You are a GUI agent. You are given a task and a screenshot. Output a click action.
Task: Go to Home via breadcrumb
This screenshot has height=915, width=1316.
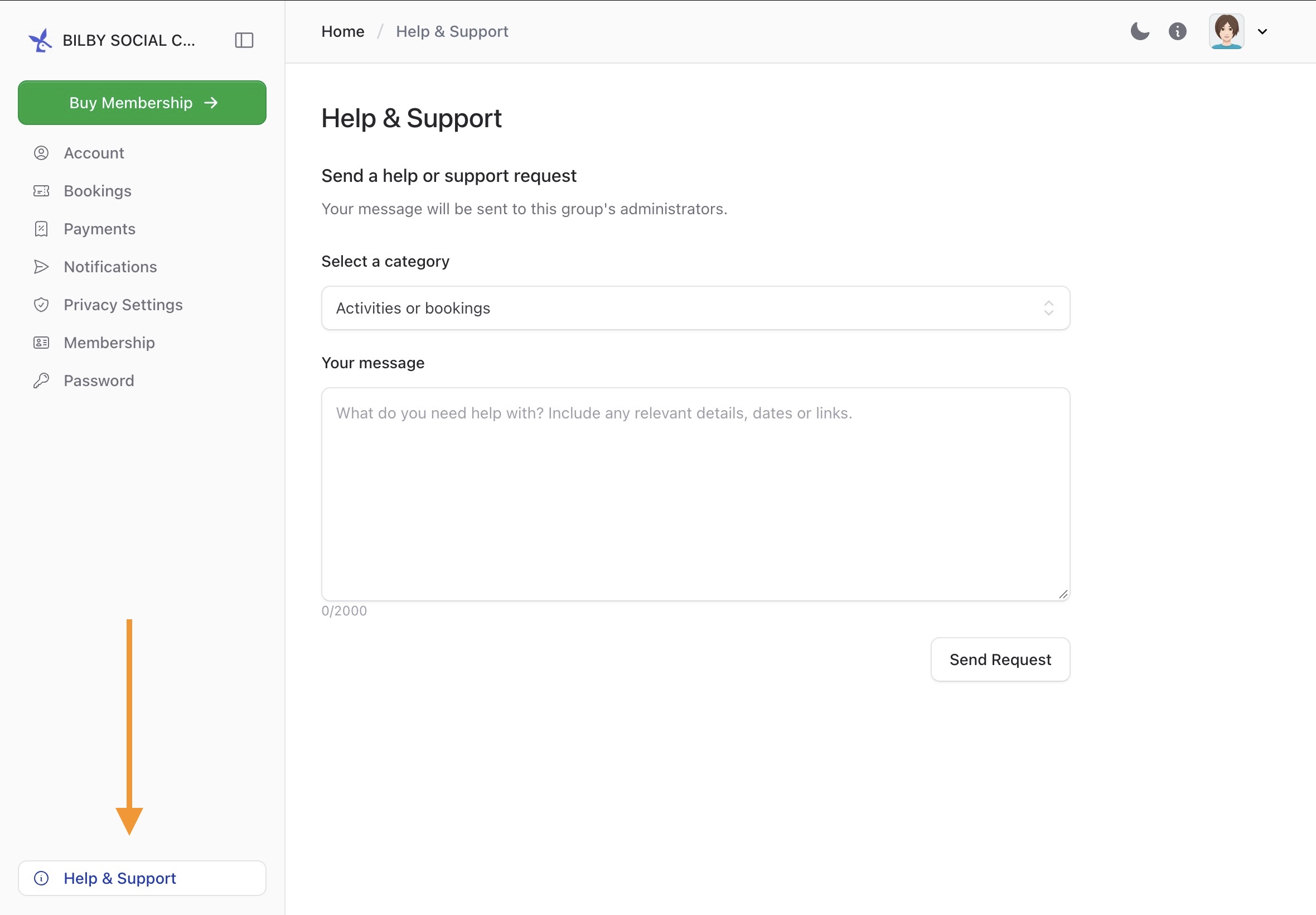pyautogui.click(x=342, y=32)
